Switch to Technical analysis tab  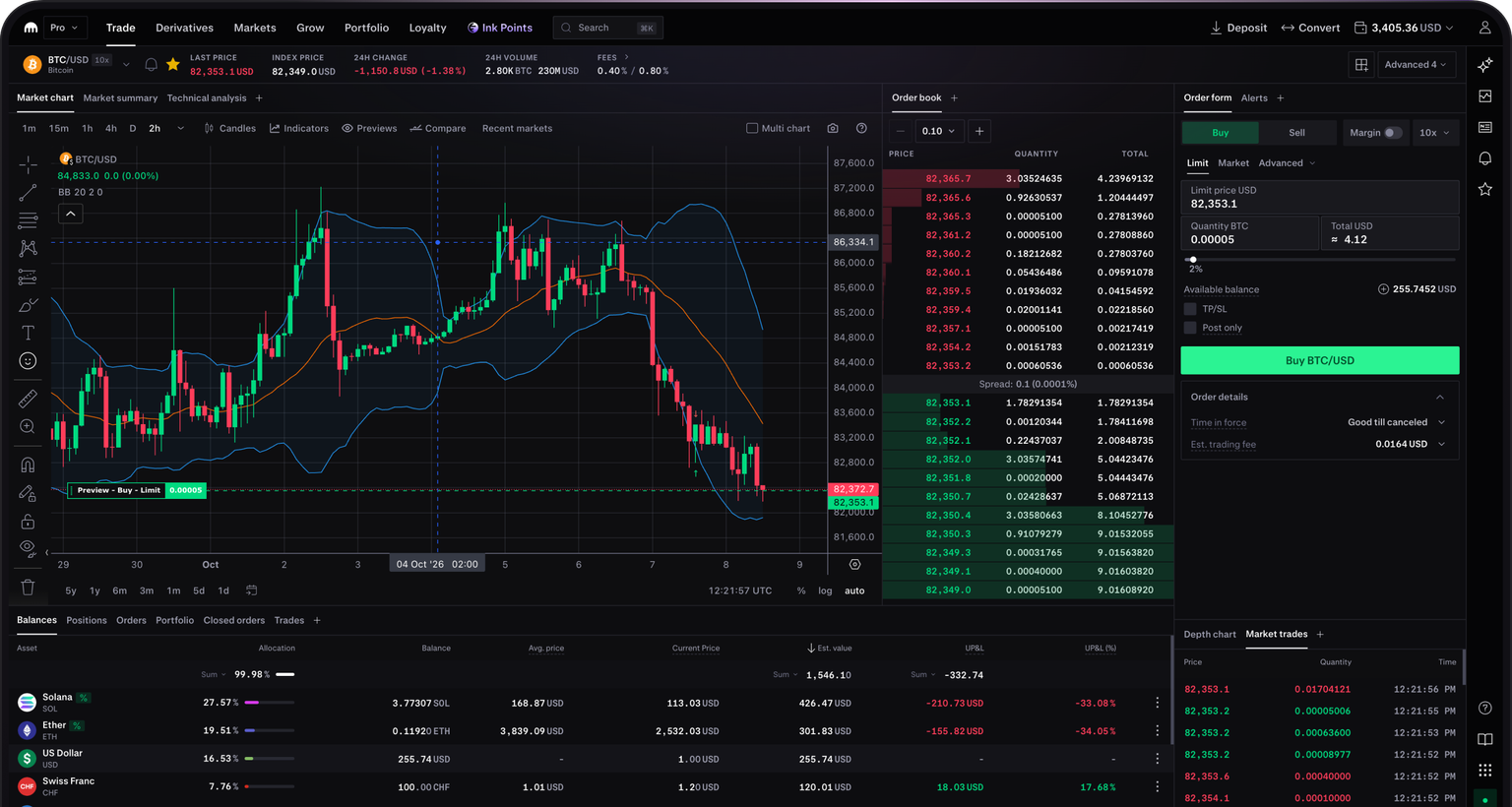[207, 98]
